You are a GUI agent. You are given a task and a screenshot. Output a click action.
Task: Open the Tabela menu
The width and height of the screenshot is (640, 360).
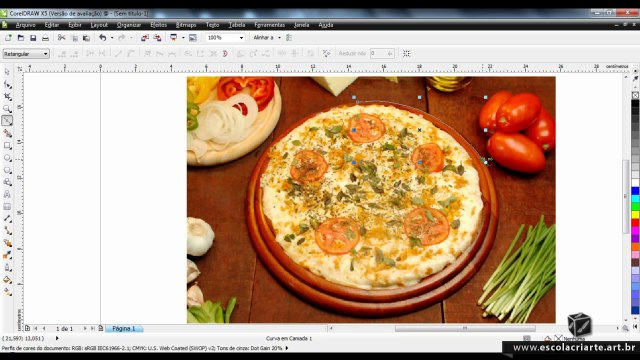click(237, 25)
